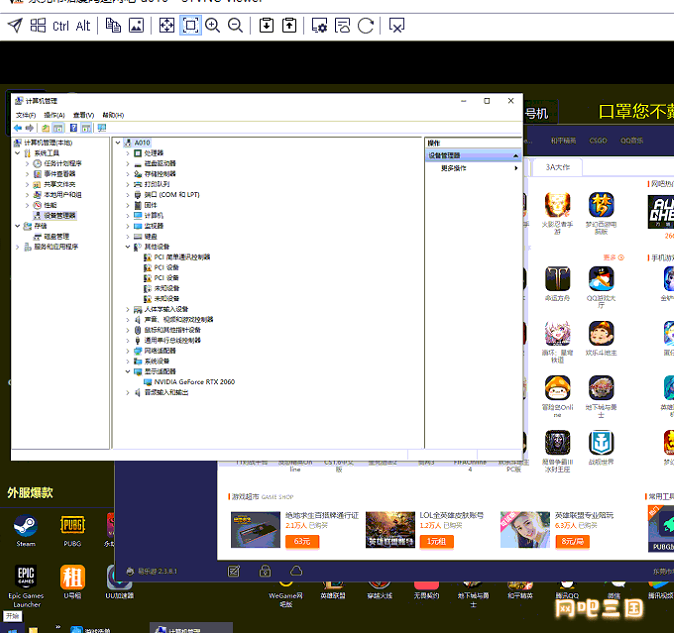
Task: Open the 文件(F) menu
Action: click(26, 115)
